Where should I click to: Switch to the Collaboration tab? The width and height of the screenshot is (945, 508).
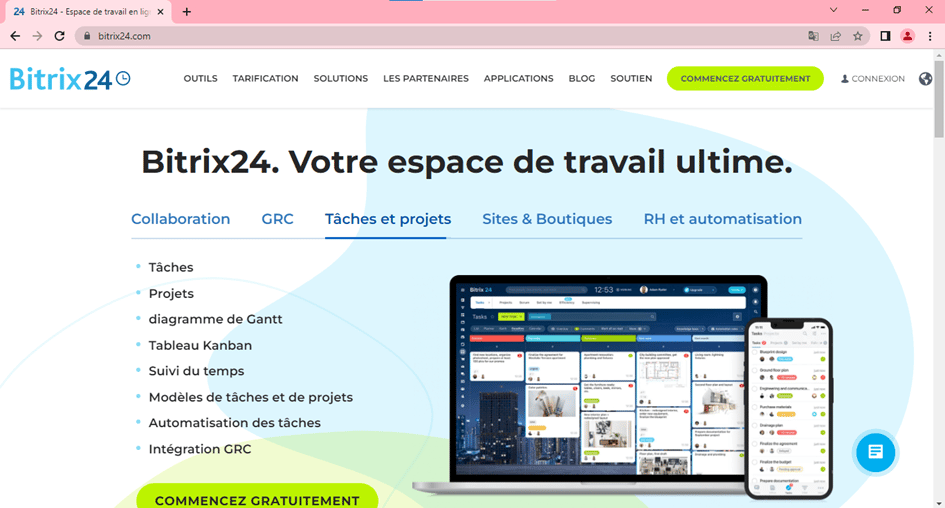pos(180,219)
